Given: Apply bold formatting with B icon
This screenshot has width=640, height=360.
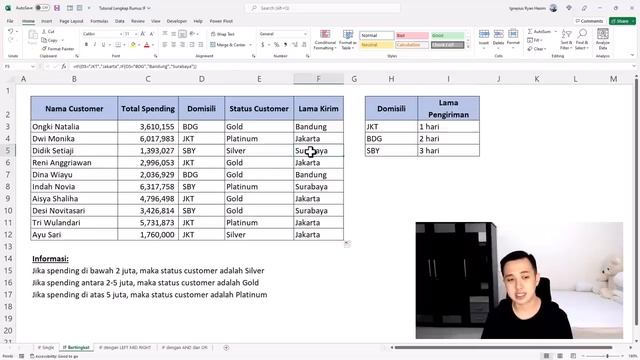Looking at the screenshot, I should click(x=86, y=44).
